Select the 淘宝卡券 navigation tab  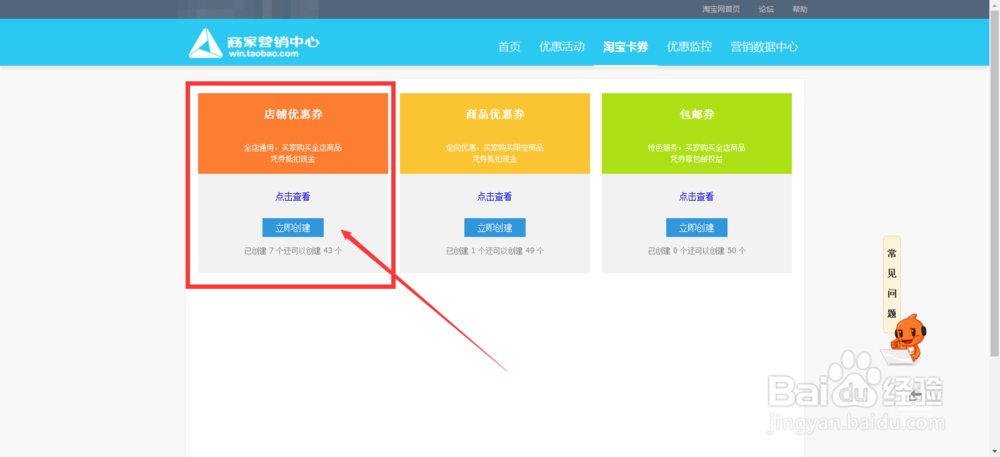[x=626, y=47]
